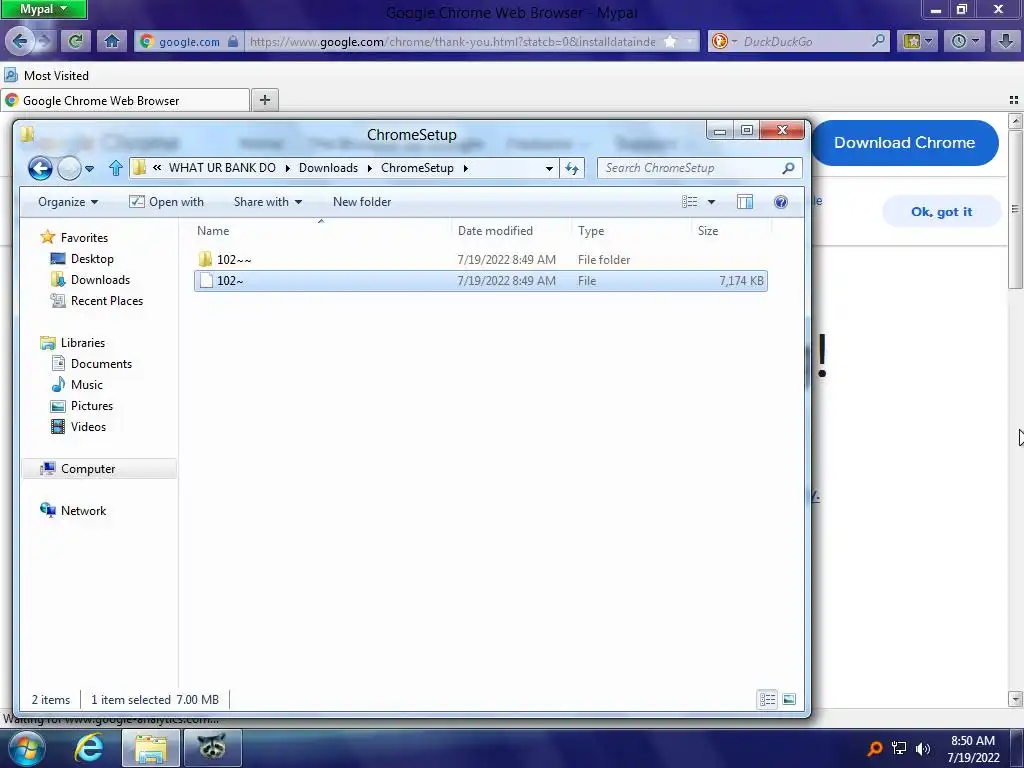The width and height of the screenshot is (1024, 768).
Task: Click the search magnifier in DuckDuckGo box
Action: click(x=879, y=41)
